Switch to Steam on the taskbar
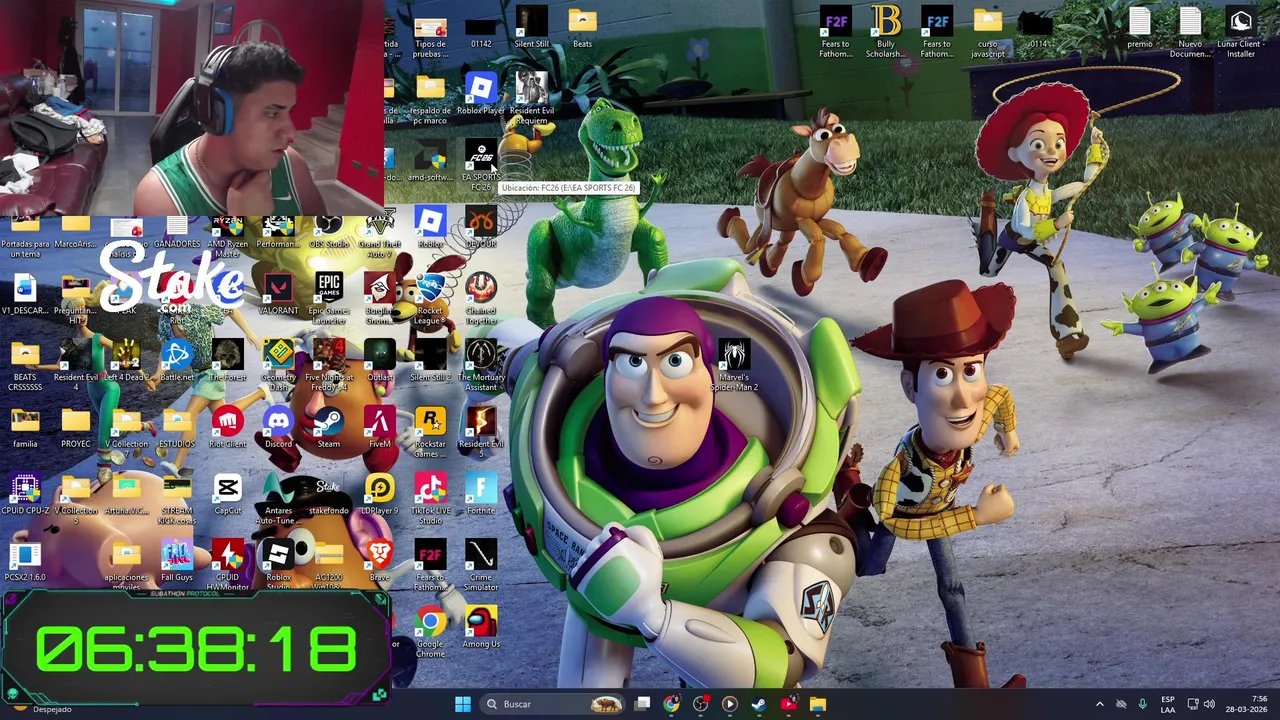1280x720 pixels. [759, 704]
